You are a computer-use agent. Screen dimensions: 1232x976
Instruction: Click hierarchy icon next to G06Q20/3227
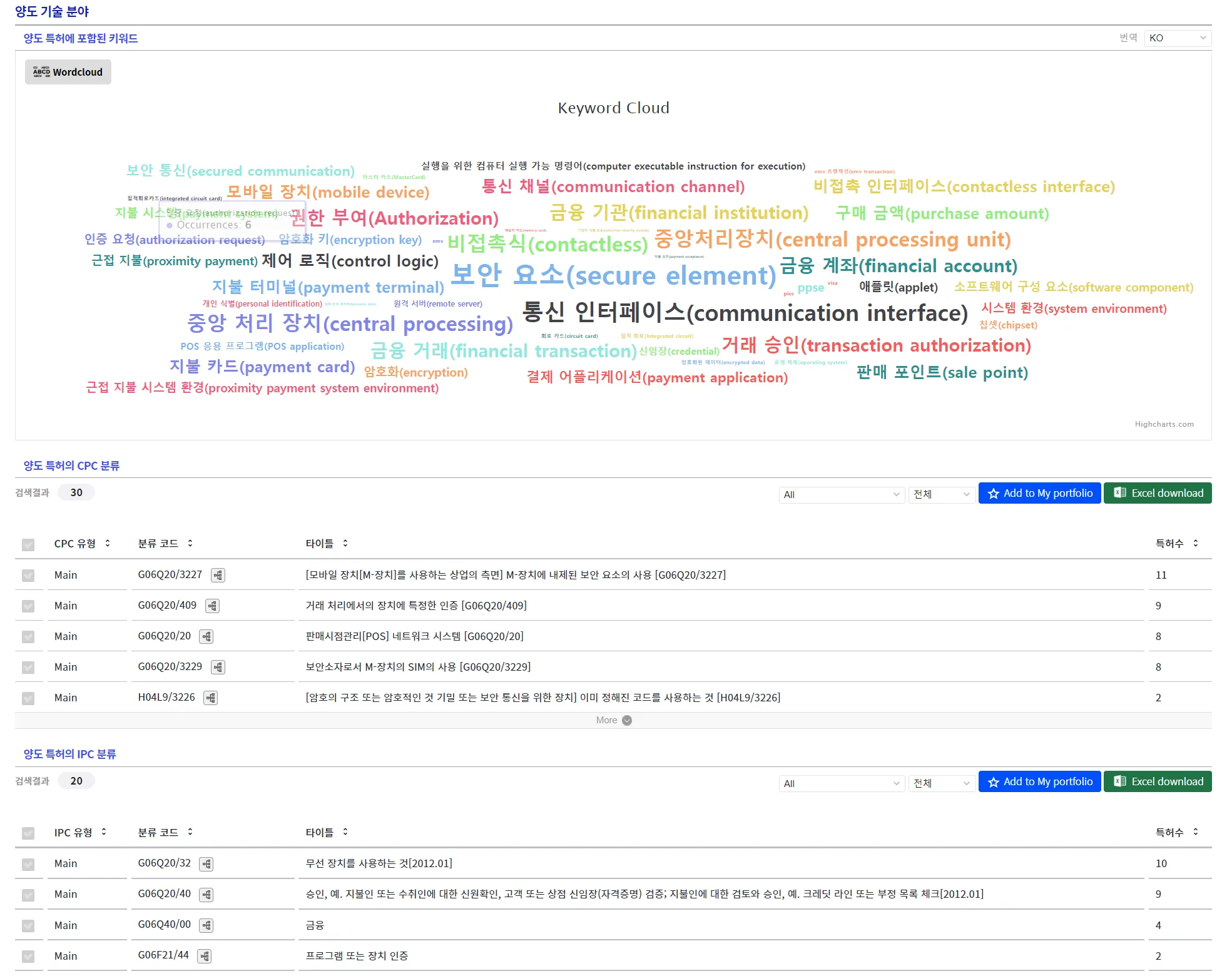(218, 575)
